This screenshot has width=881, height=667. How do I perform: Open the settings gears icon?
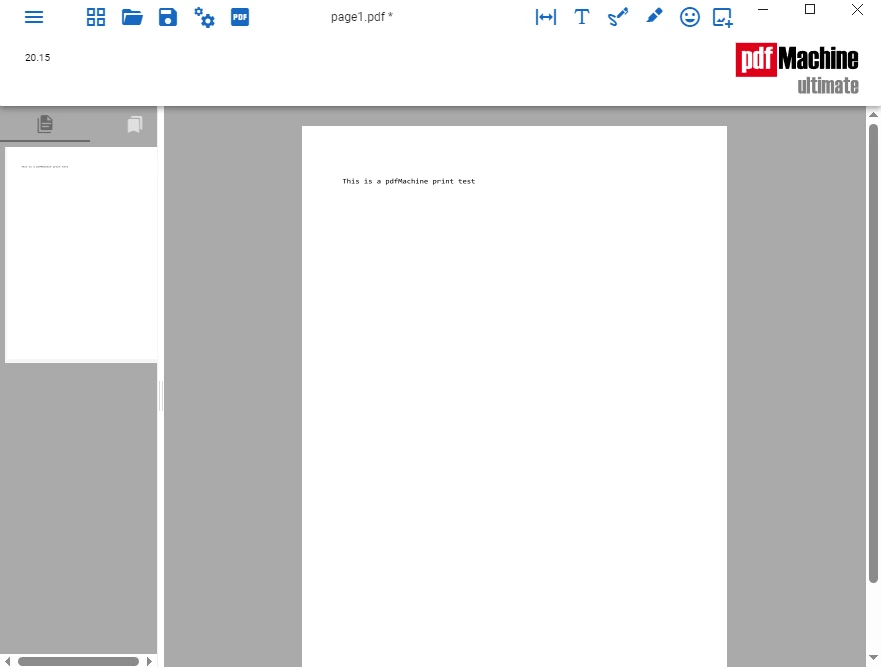click(x=204, y=17)
